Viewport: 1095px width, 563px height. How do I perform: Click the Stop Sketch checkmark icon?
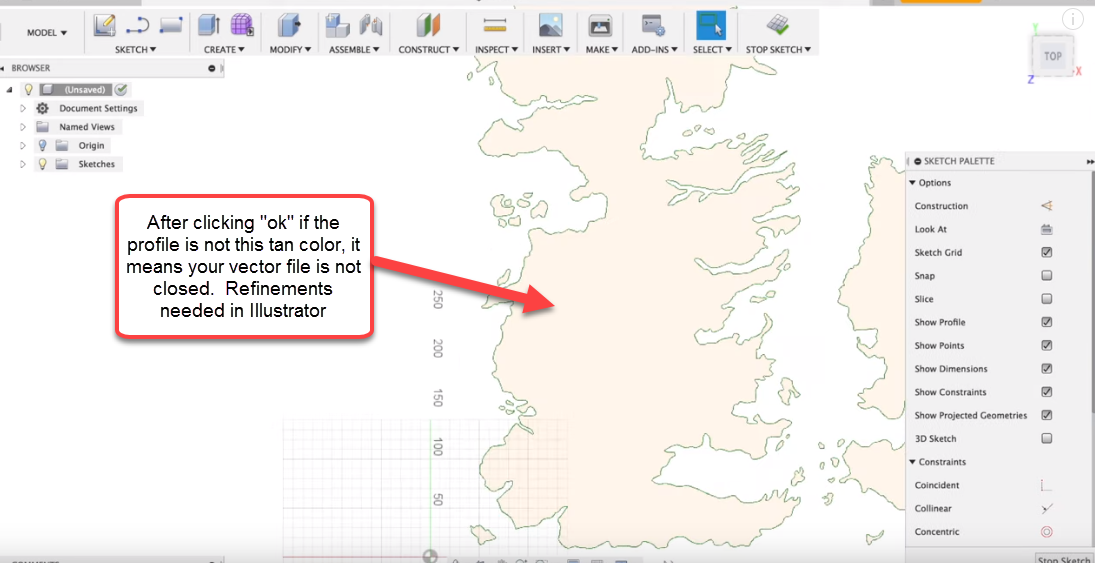pos(777,26)
